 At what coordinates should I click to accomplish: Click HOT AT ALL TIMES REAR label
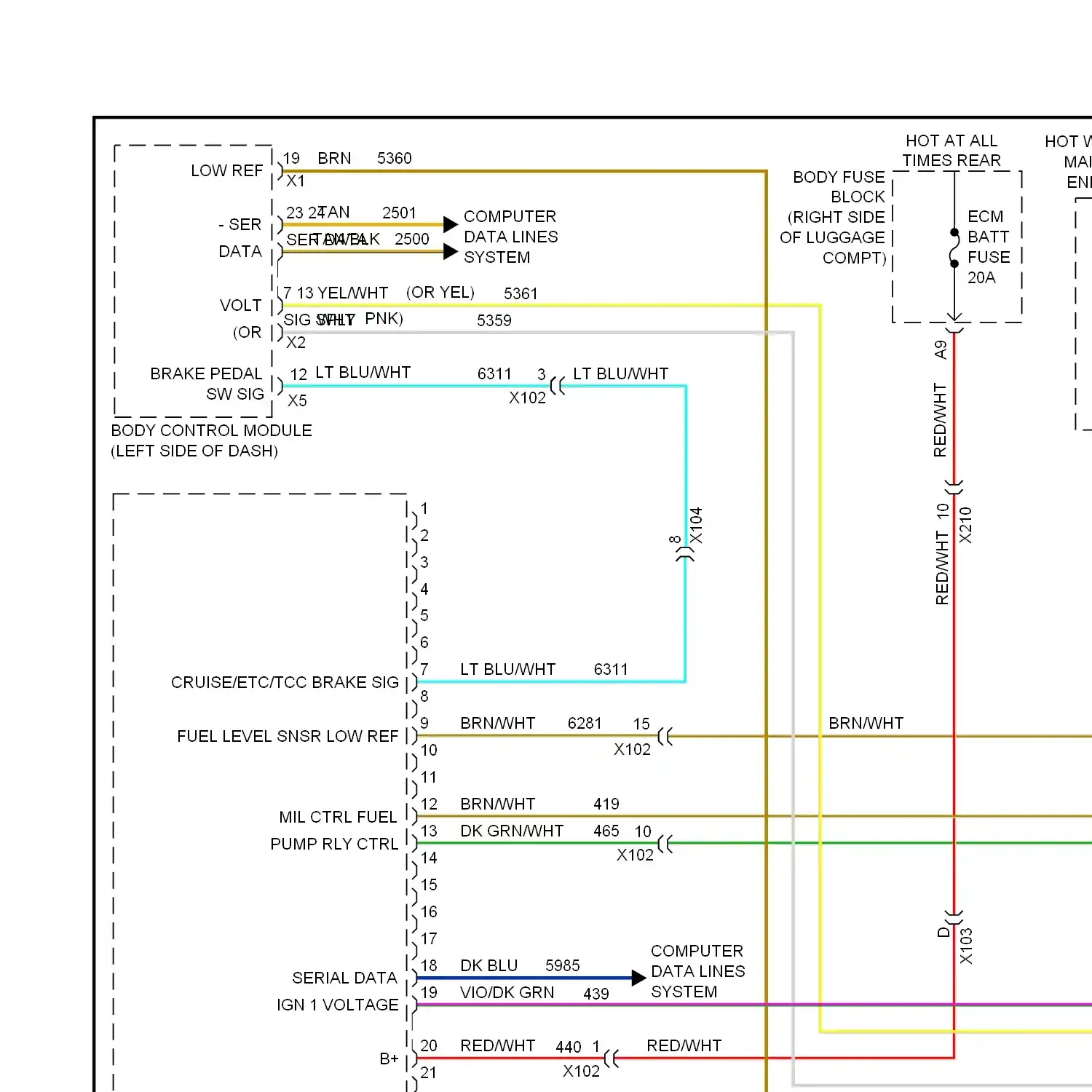click(x=951, y=151)
